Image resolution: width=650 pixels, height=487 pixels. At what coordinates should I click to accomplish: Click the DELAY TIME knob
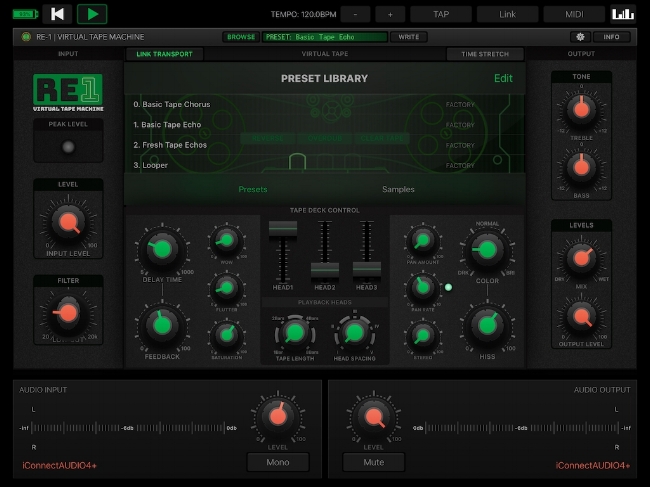(162, 249)
